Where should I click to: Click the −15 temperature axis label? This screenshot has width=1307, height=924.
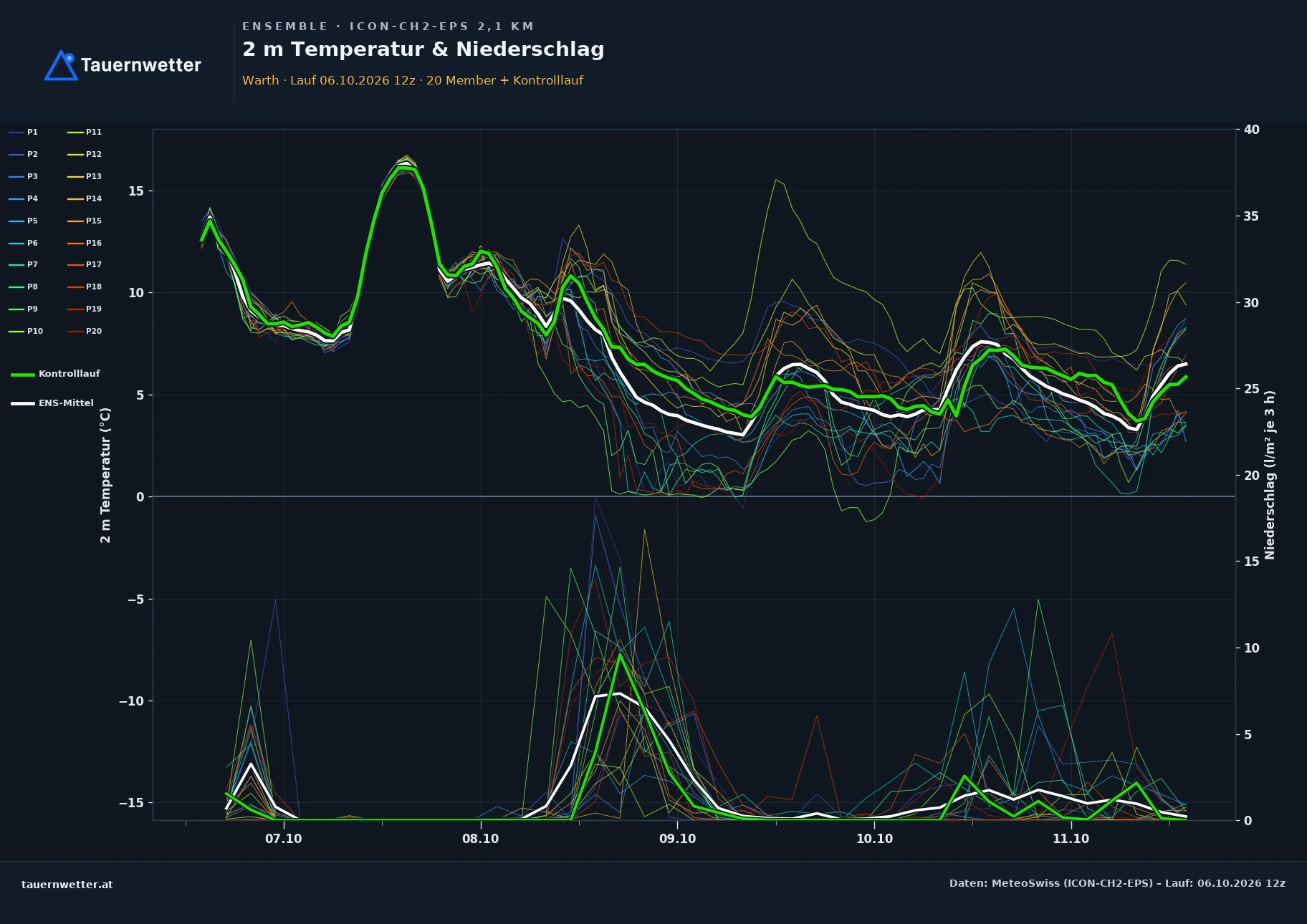point(131,803)
